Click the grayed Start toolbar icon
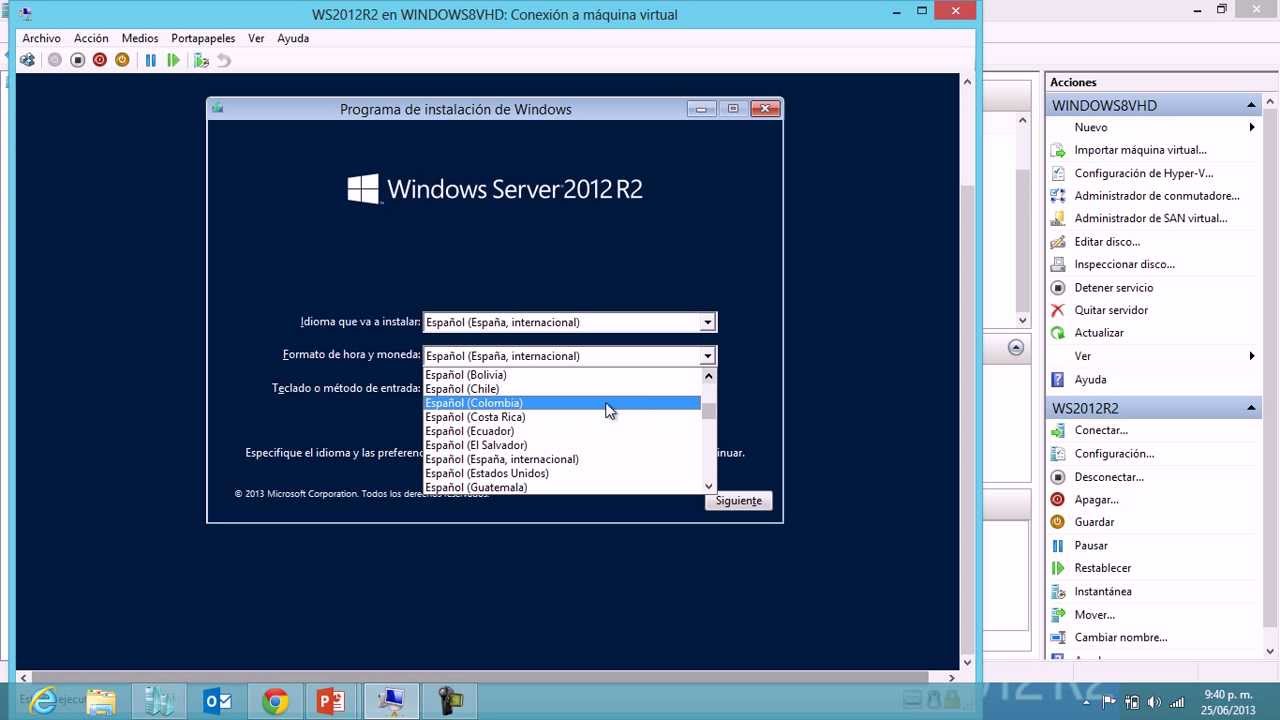Image resolution: width=1280 pixels, height=720 pixels. [x=55, y=60]
